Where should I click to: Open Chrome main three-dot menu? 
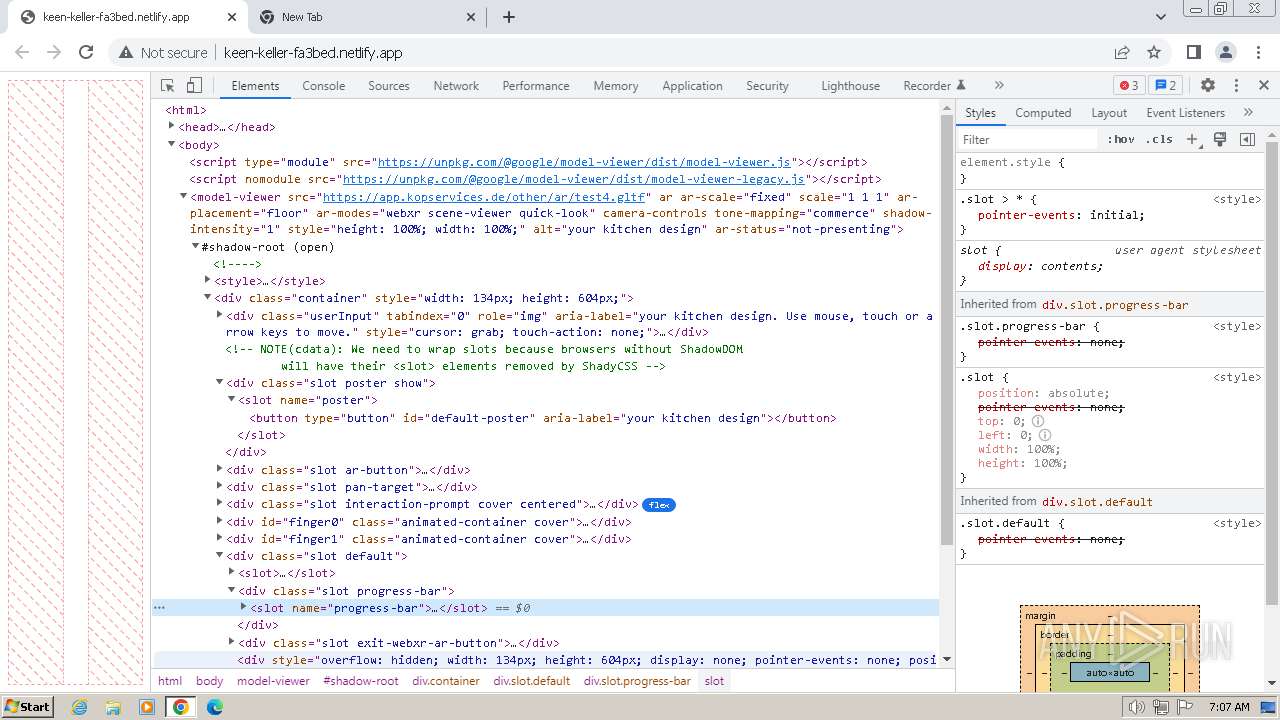(x=1258, y=52)
